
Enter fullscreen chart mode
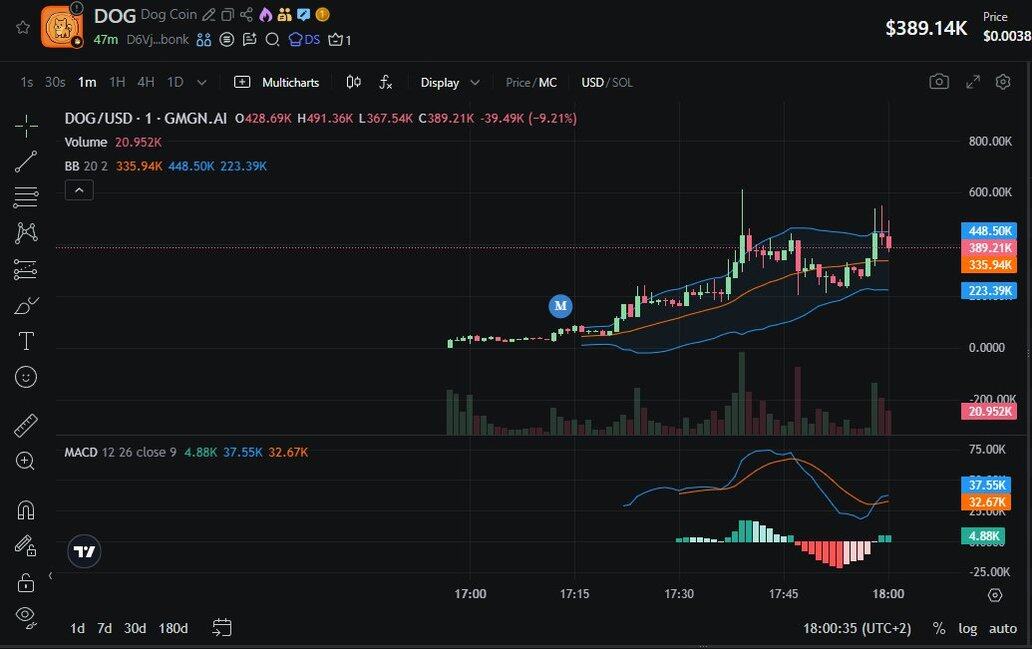click(x=972, y=82)
